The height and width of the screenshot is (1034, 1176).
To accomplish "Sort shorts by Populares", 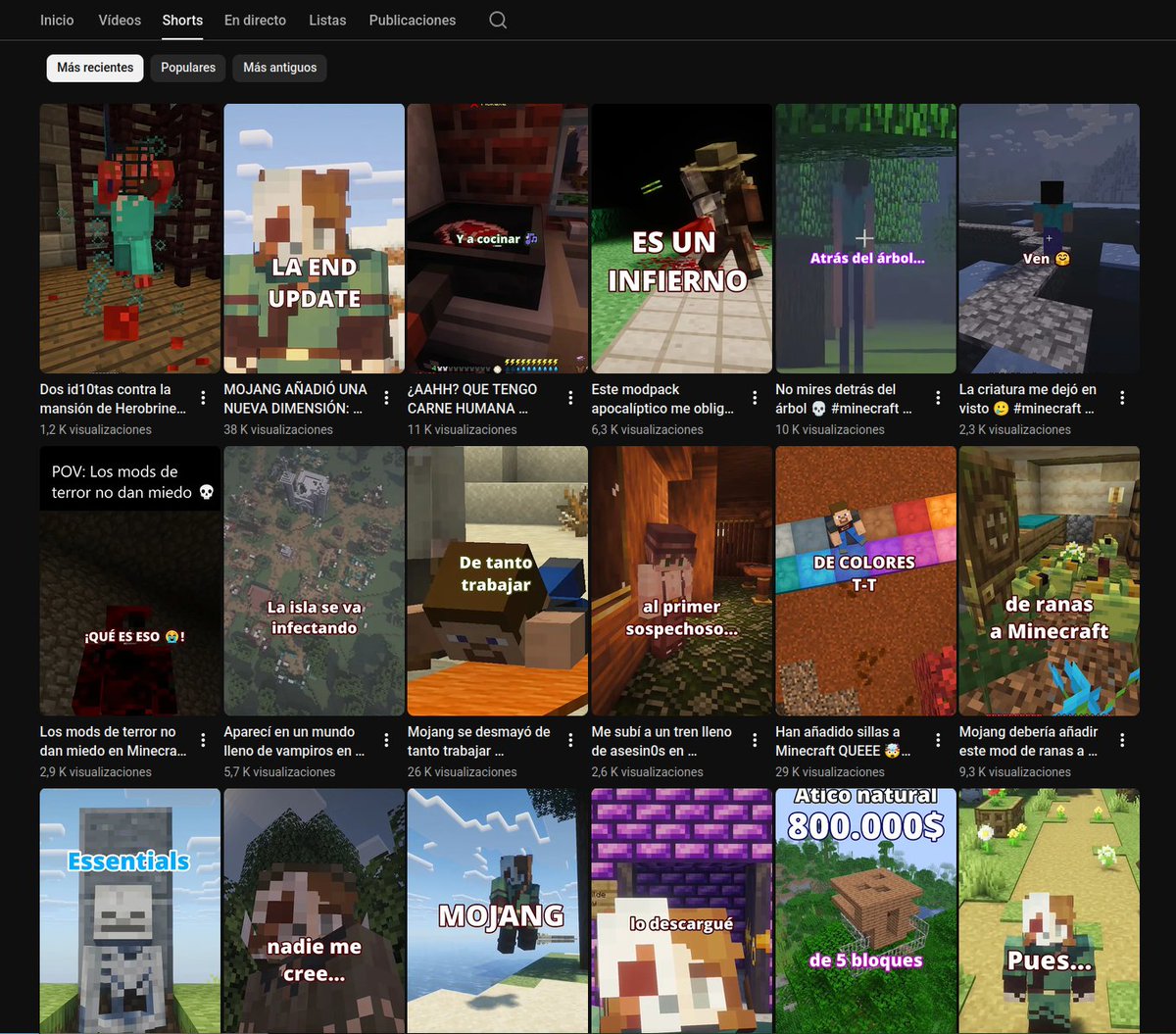I will 188,68.
